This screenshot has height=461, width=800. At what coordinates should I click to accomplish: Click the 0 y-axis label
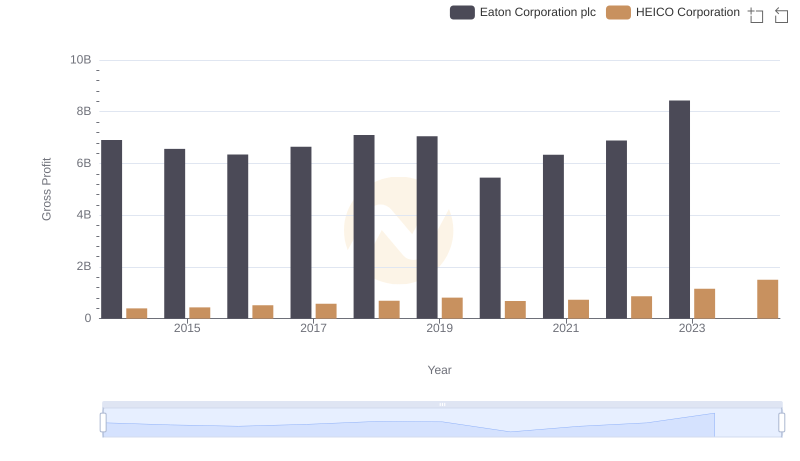click(x=88, y=318)
